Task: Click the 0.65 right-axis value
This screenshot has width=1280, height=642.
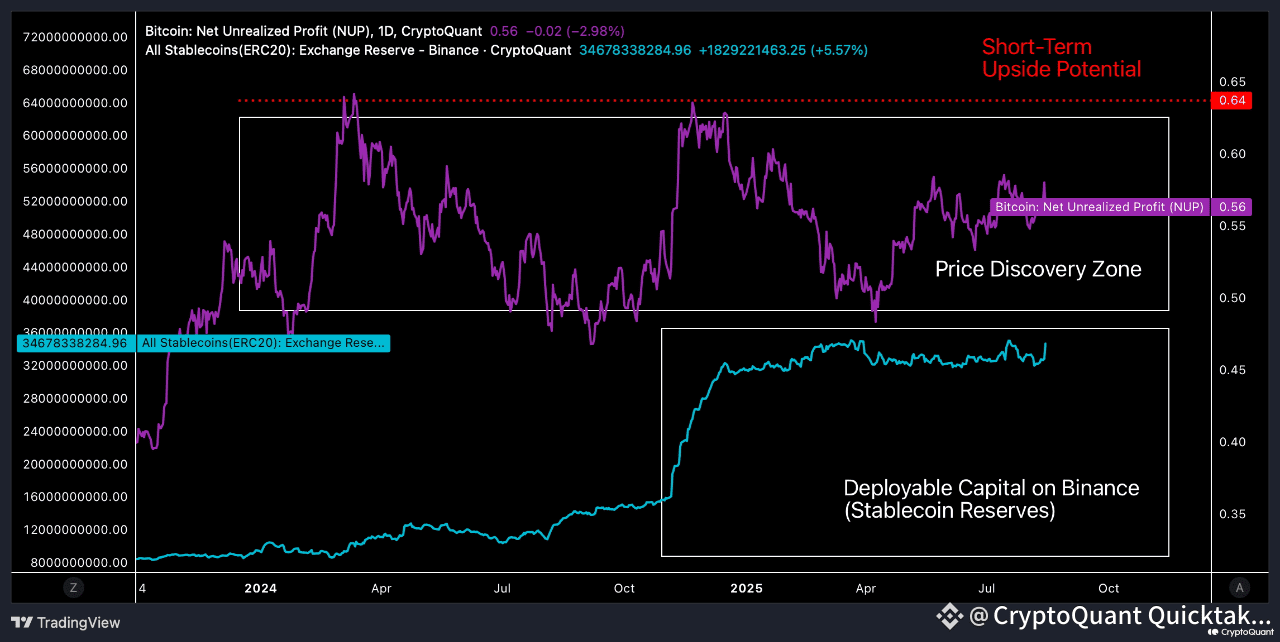Action: point(1232,82)
